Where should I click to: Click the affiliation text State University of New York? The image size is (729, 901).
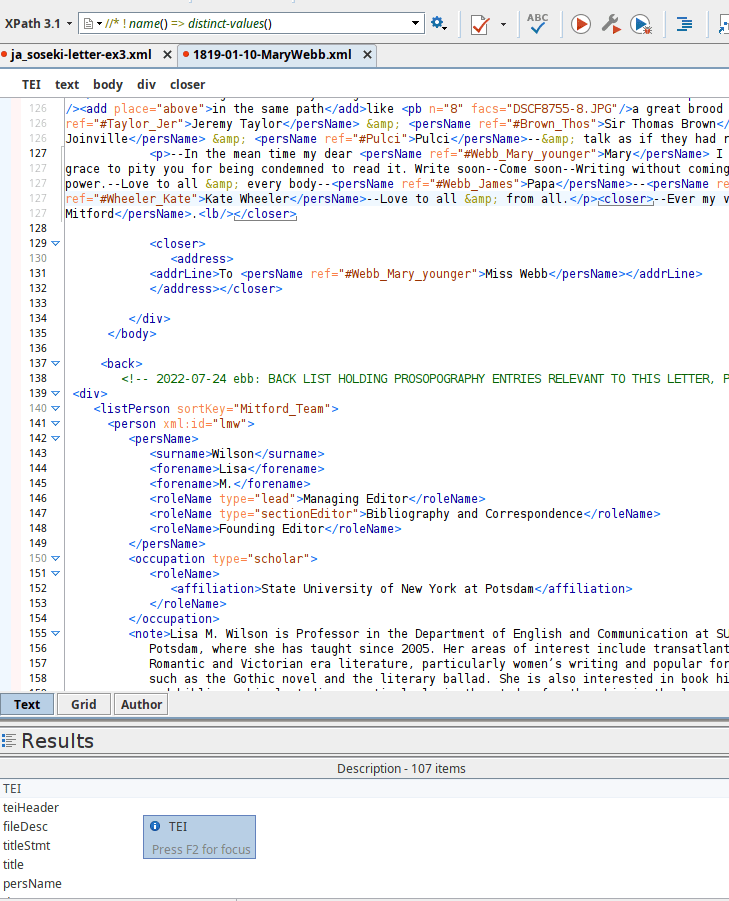click(398, 588)
